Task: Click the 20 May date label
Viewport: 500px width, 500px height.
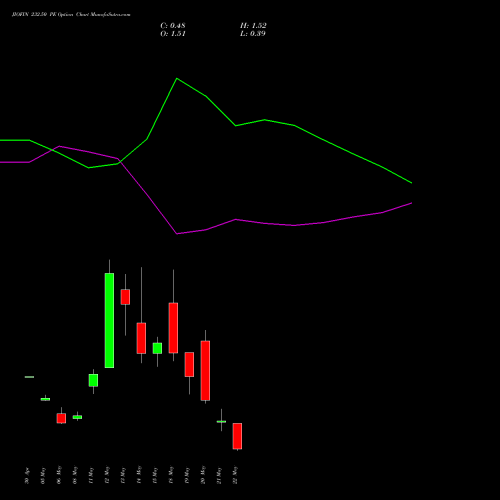Action: 203,475
